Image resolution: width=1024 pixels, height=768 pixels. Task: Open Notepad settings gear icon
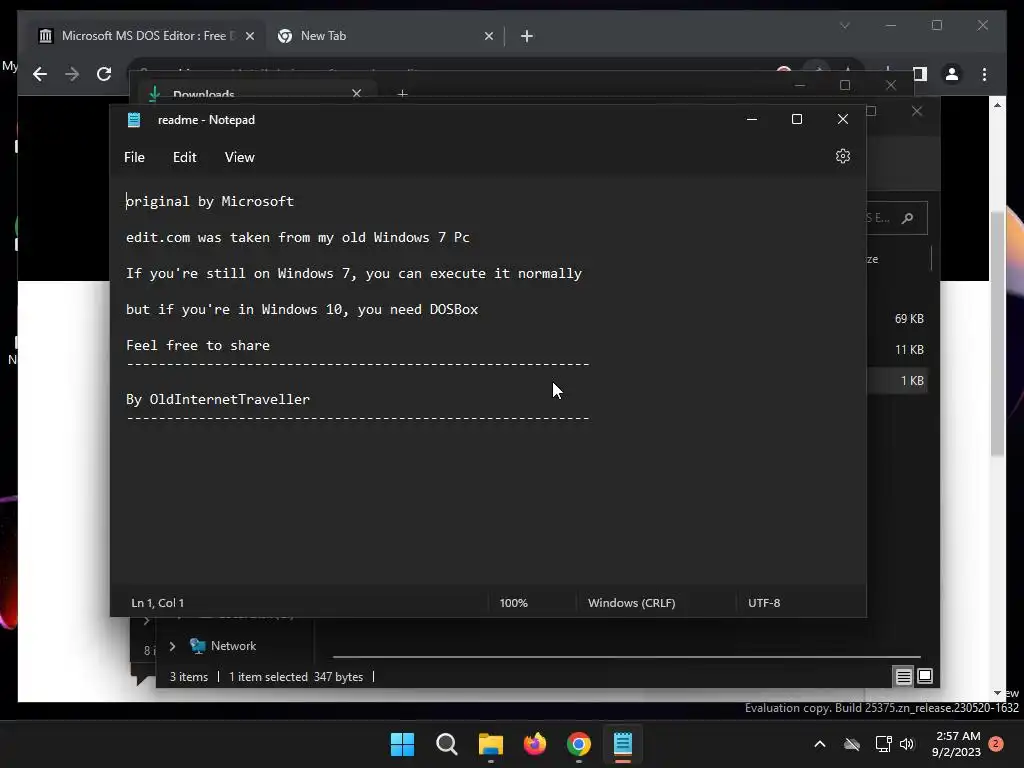(842, 157)
